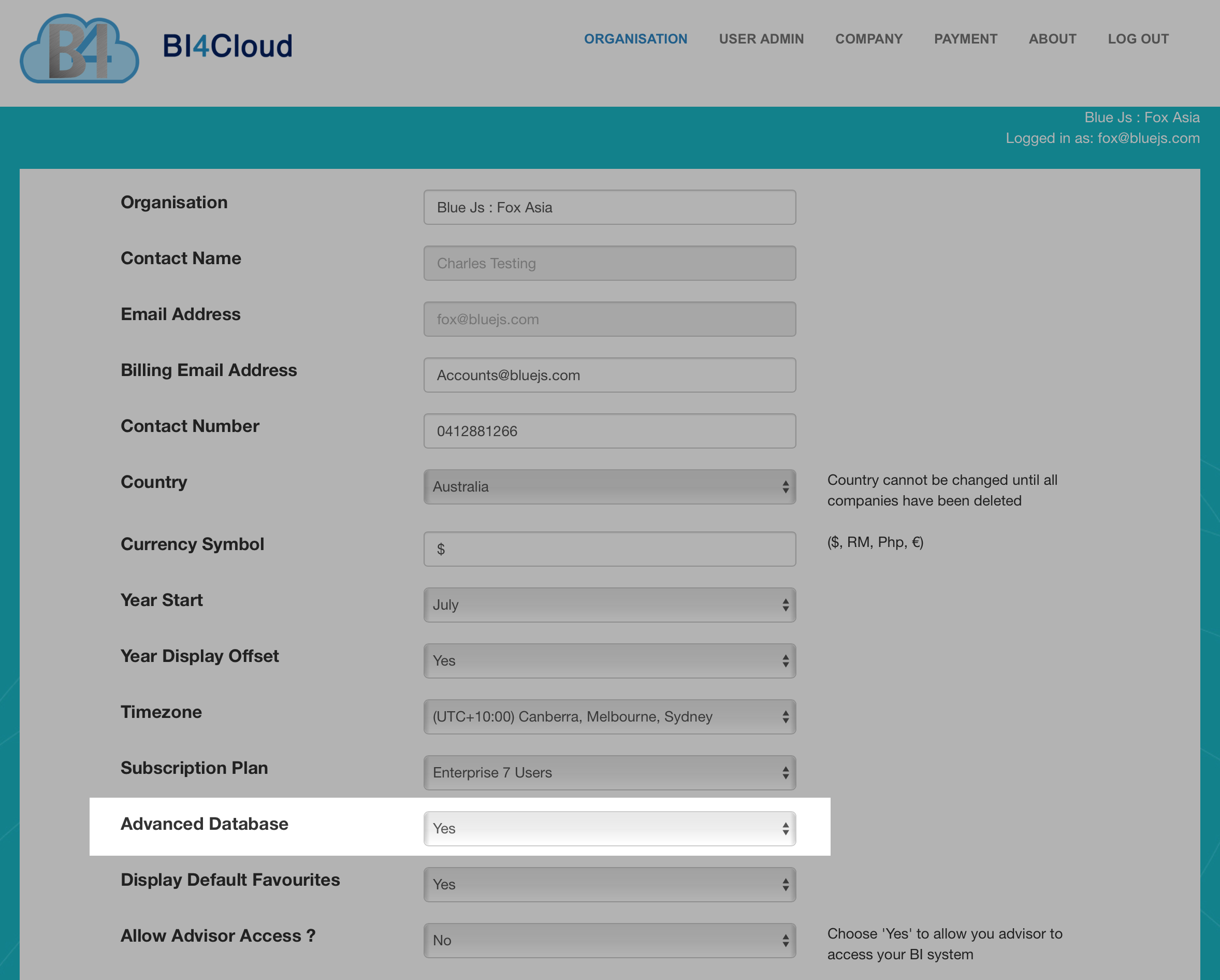
Task: Expand the Year Display Offset dropdown
Action: pos(609,661)
